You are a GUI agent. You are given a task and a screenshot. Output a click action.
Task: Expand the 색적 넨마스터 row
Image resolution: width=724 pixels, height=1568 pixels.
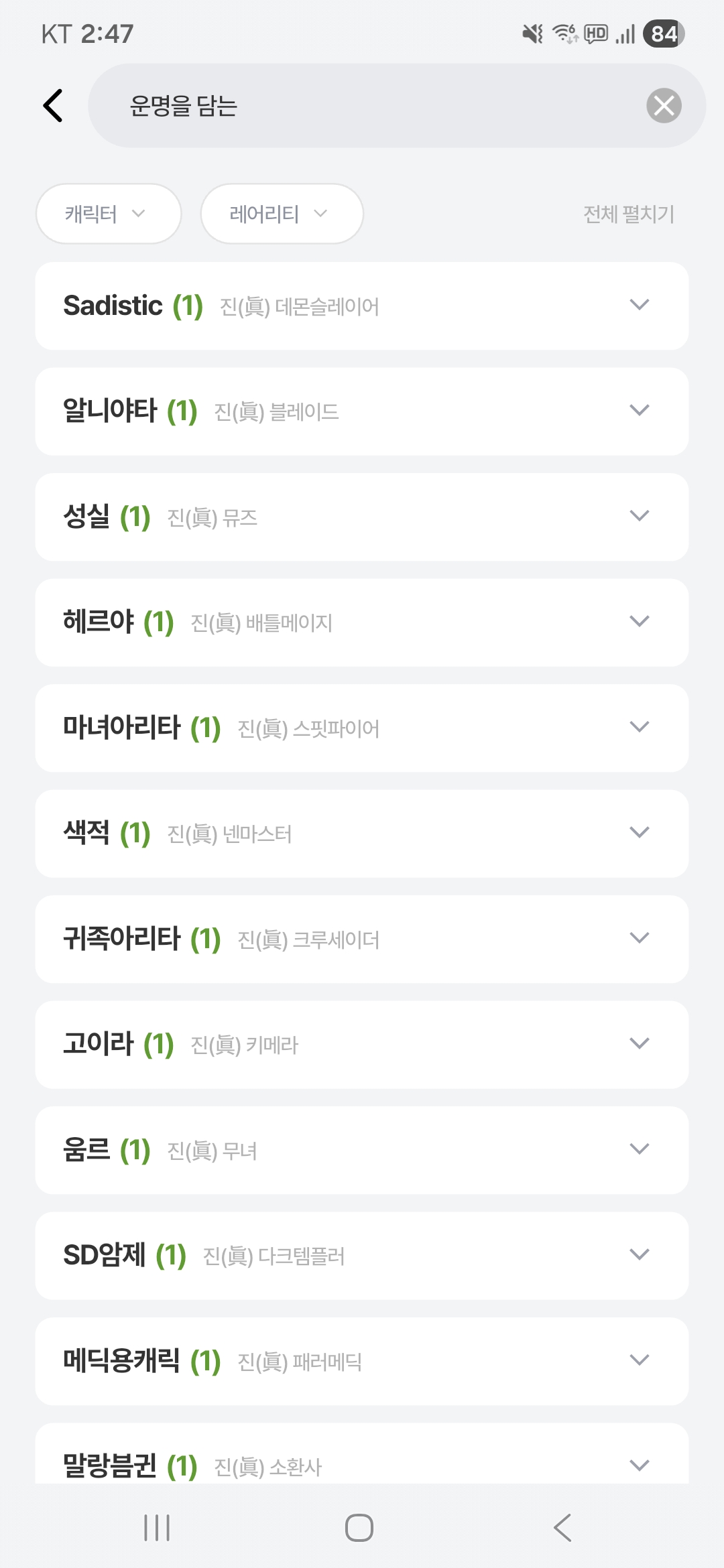pos(640,832)
